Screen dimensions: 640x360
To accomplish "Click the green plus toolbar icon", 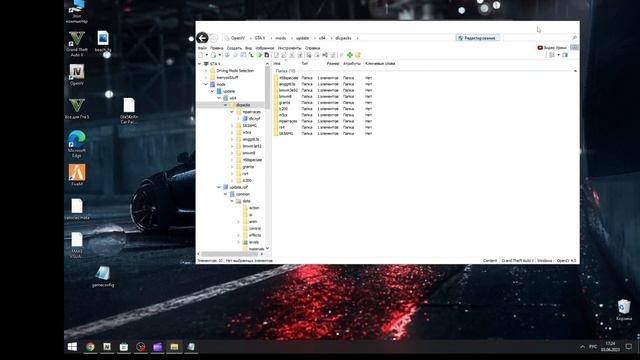I will 350,55.
